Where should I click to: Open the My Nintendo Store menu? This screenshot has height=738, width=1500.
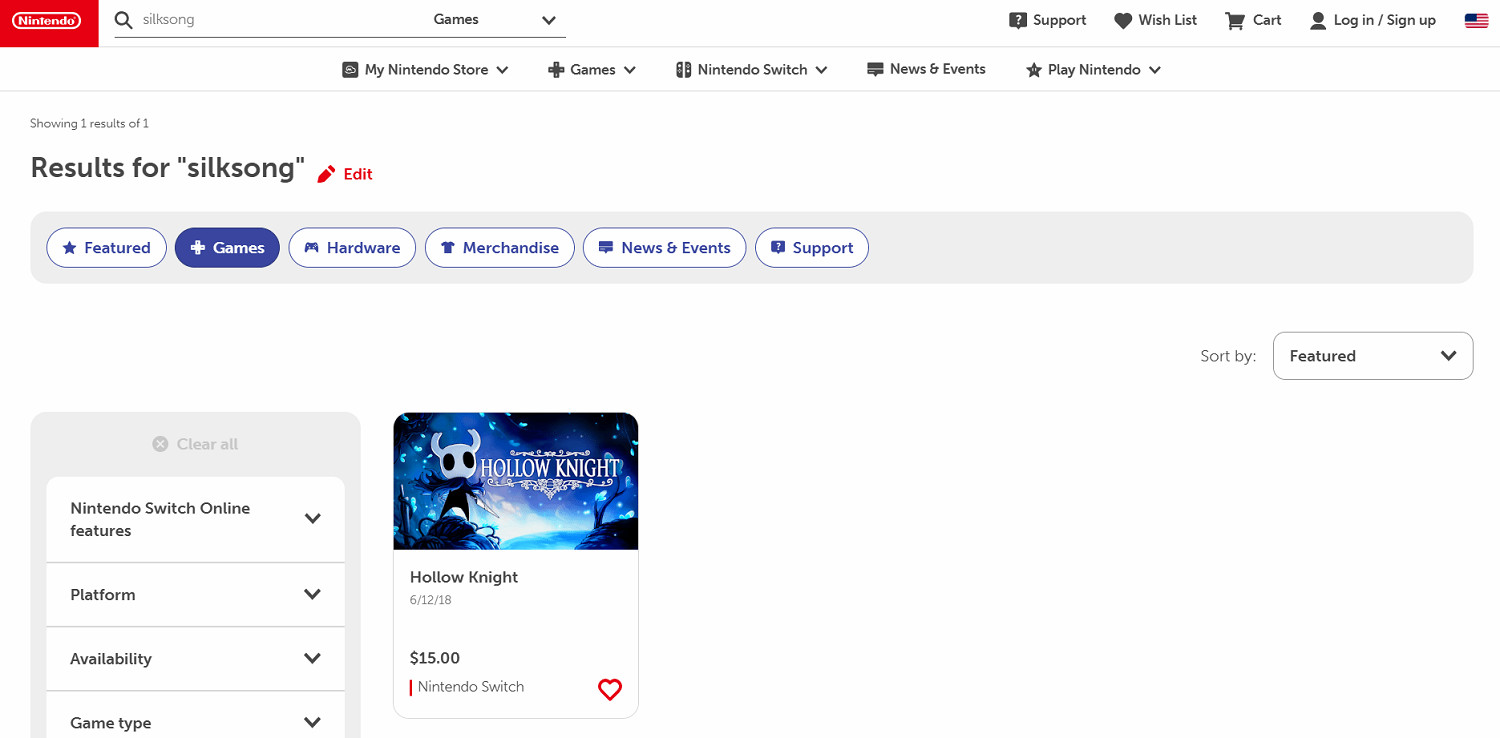click(x=425, y=70)
